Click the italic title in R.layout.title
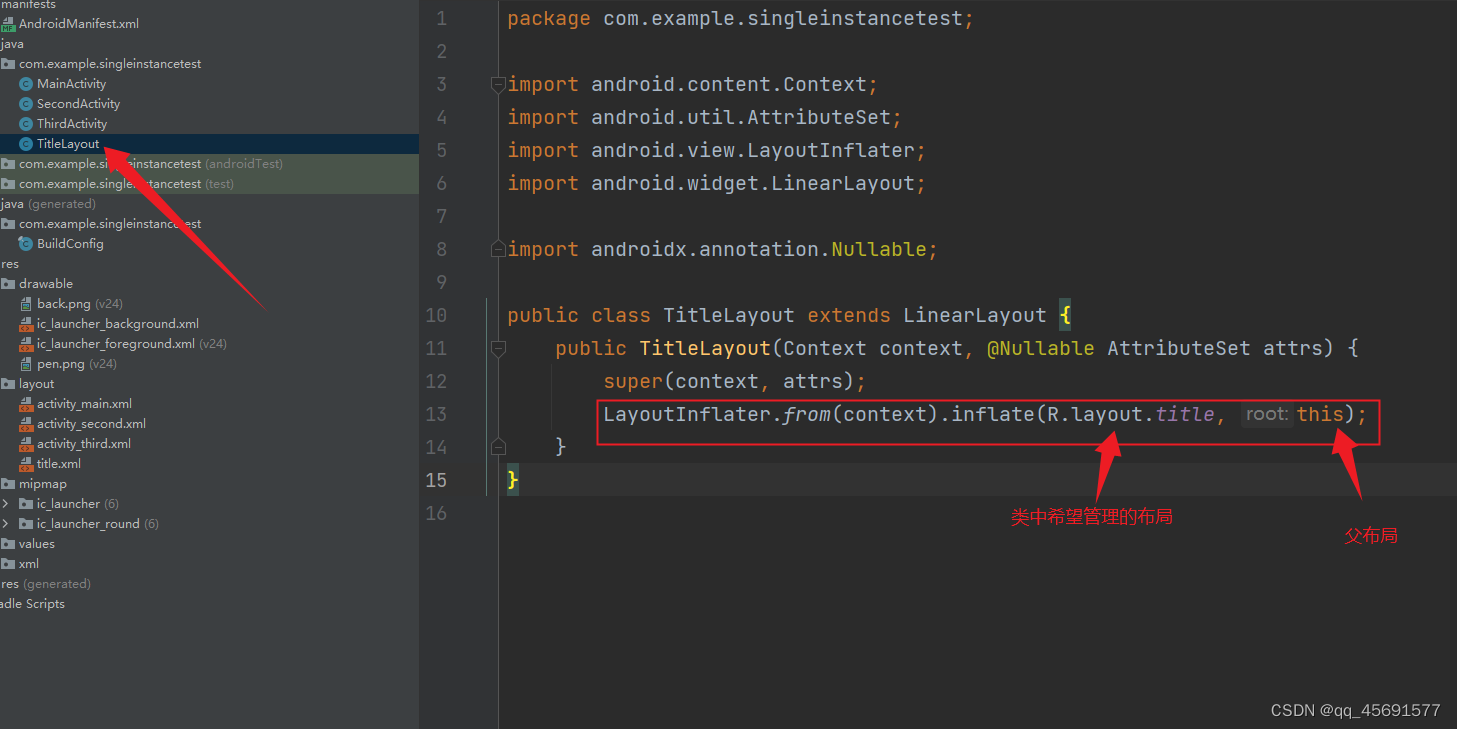This screenshot has height=729, width=1457. coord(1184,414)
